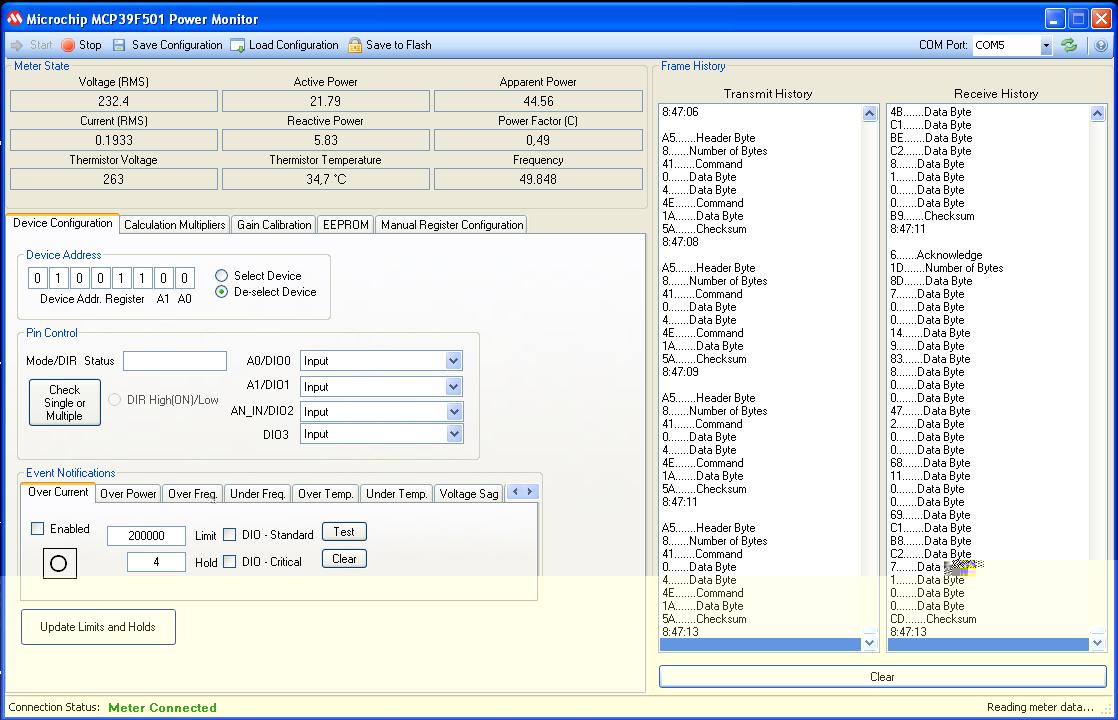
Task: Click Transmit History scroll down arrow
Action: (x=869, y=643)
